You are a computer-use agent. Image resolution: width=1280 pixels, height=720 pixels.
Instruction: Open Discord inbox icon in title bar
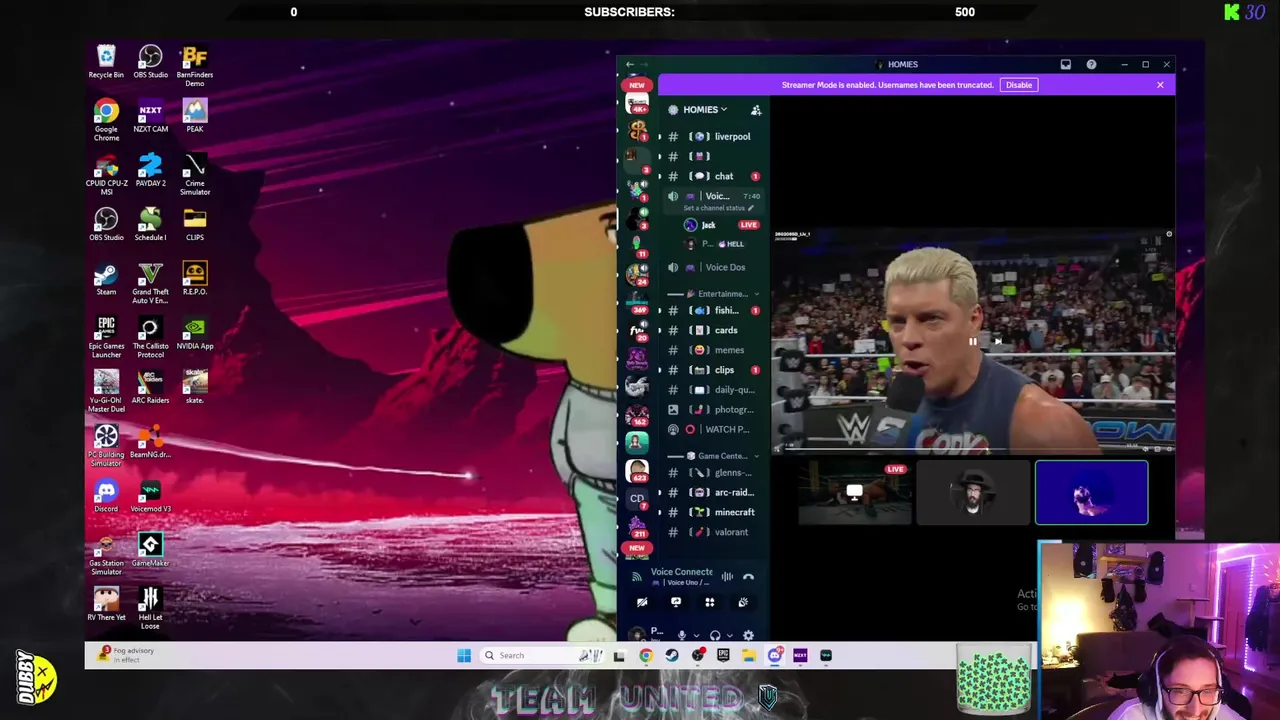pos(1066,64)
